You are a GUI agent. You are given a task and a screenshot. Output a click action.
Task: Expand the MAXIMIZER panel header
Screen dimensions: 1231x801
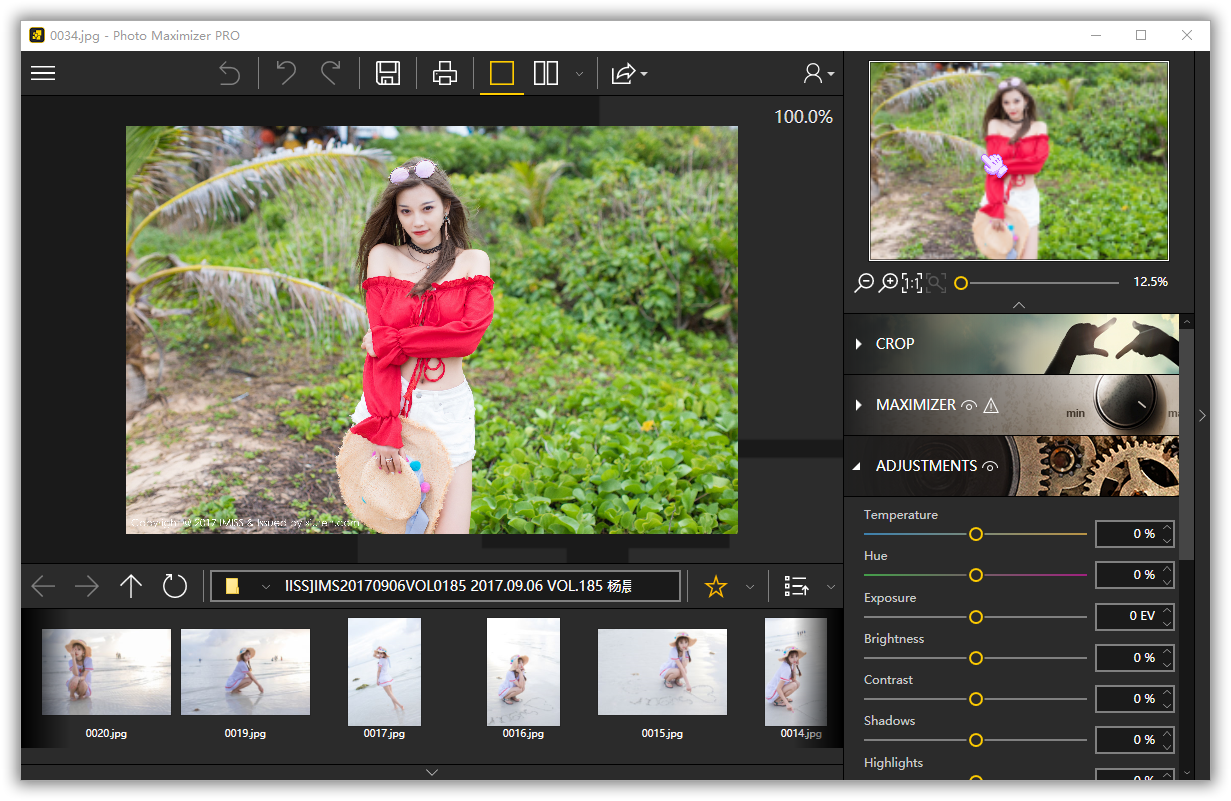click(x=858, y=405)
